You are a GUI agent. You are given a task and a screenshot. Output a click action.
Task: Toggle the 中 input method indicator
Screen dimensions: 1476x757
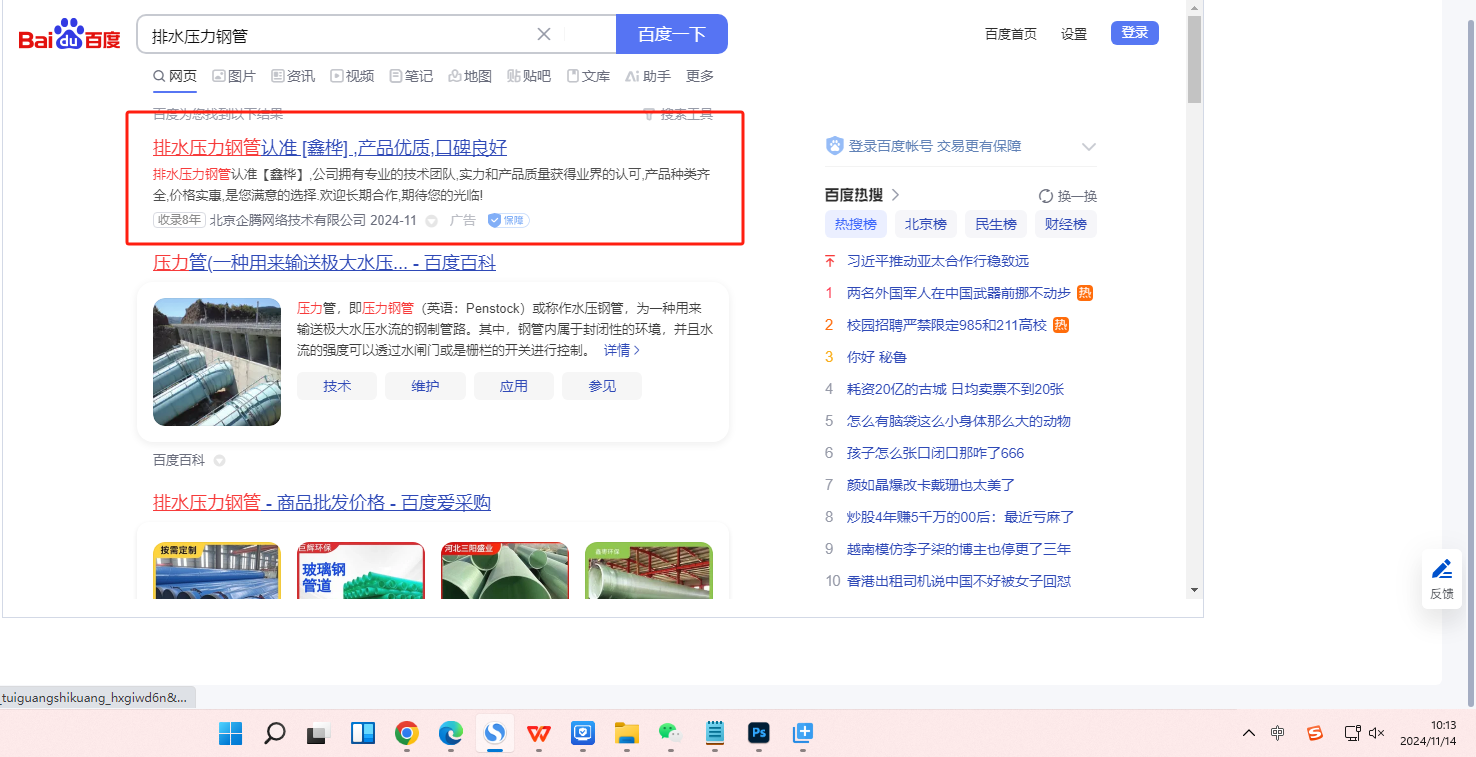pyautogui.click(x=1278, y=733)
